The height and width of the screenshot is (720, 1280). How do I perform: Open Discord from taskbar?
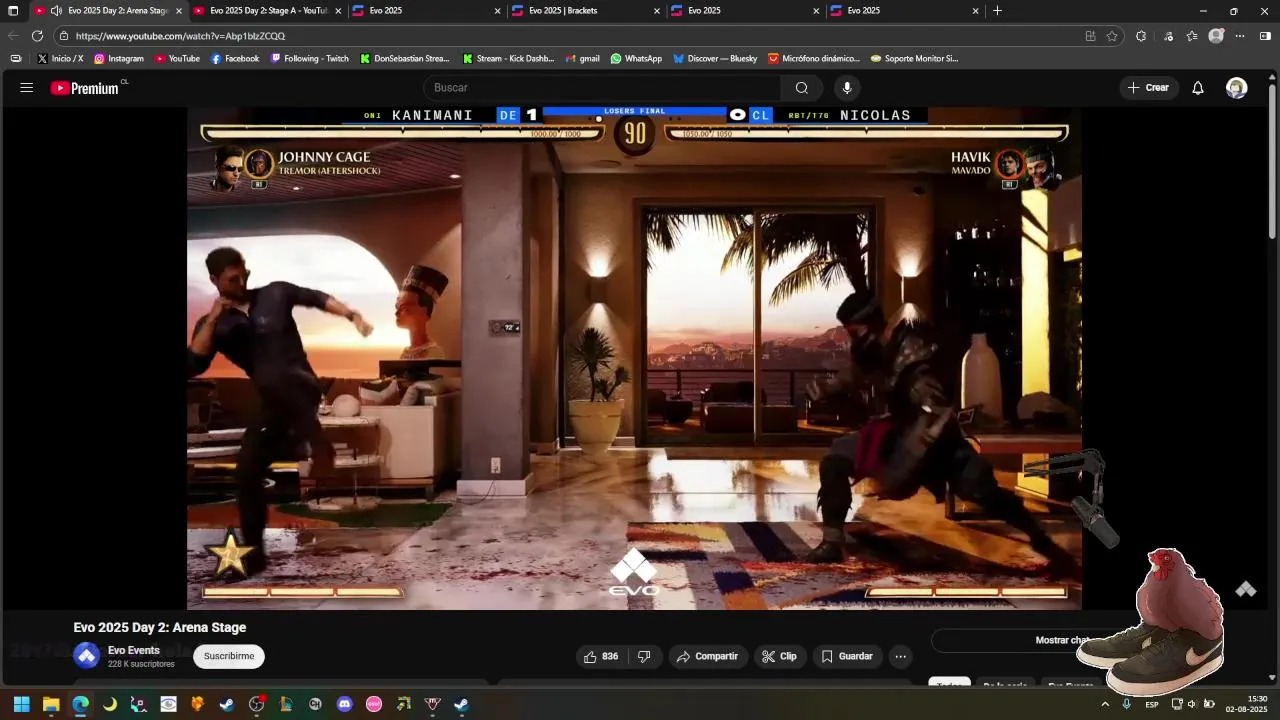345,704
